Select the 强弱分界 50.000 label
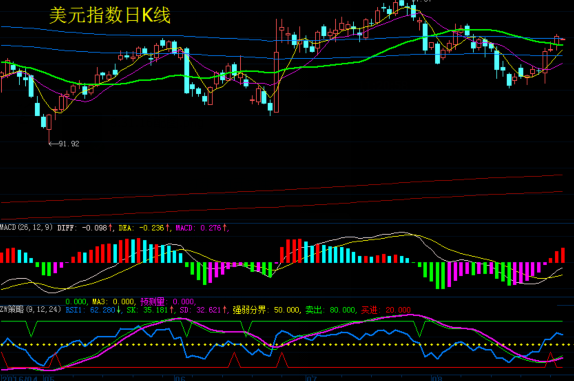Screen dimensions: 574x381 266,310
